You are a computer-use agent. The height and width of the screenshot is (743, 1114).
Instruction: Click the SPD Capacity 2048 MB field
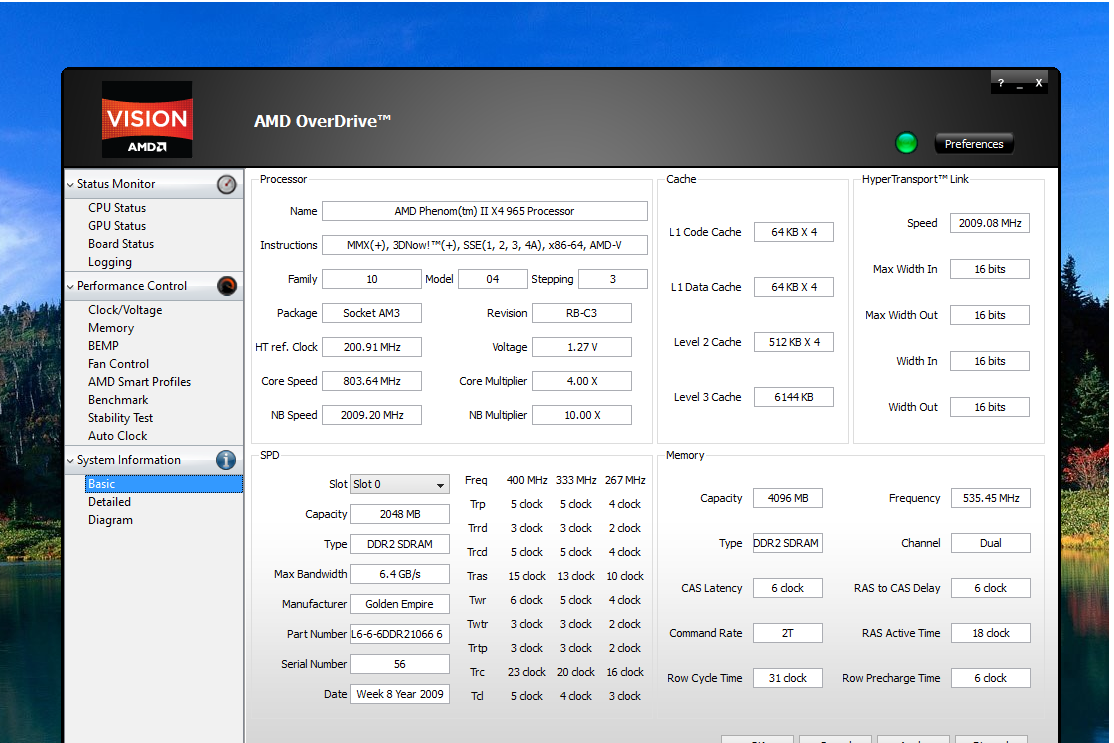[400, 514]
